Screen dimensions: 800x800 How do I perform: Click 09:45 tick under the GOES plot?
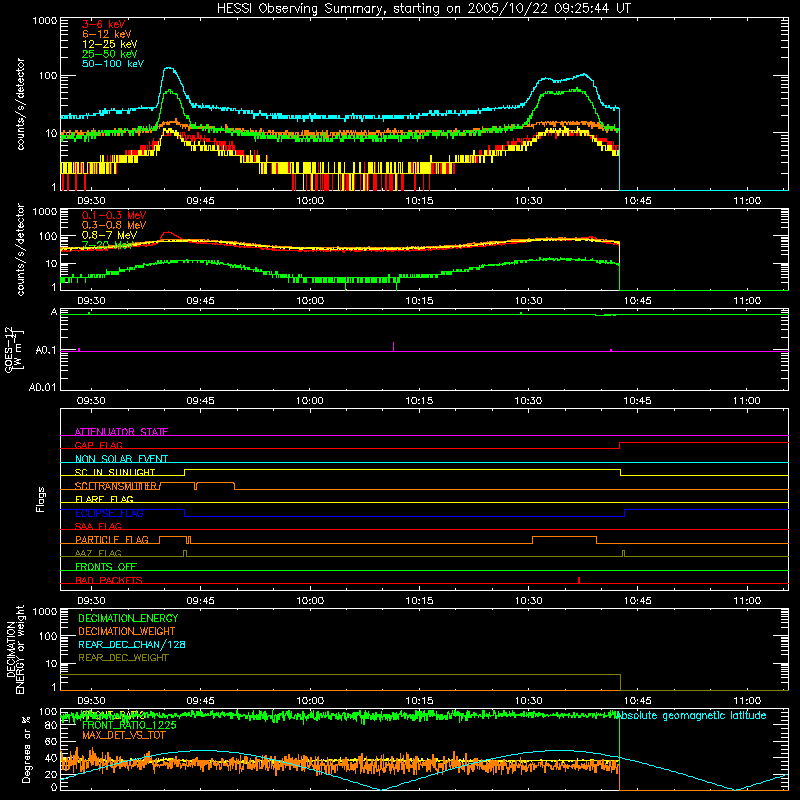201,401
